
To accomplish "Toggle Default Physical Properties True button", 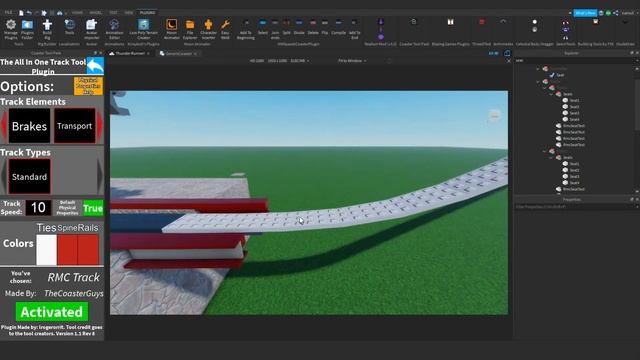I will click(93, 208).
